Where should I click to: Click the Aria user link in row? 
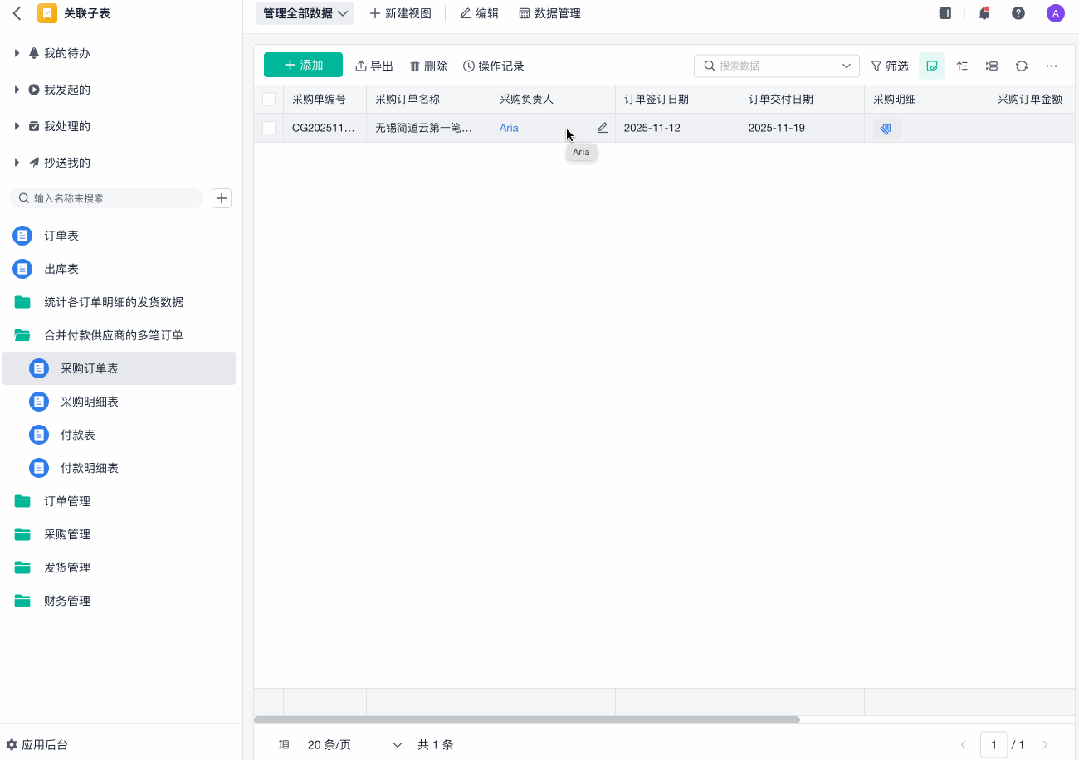[x=509, y=128]
